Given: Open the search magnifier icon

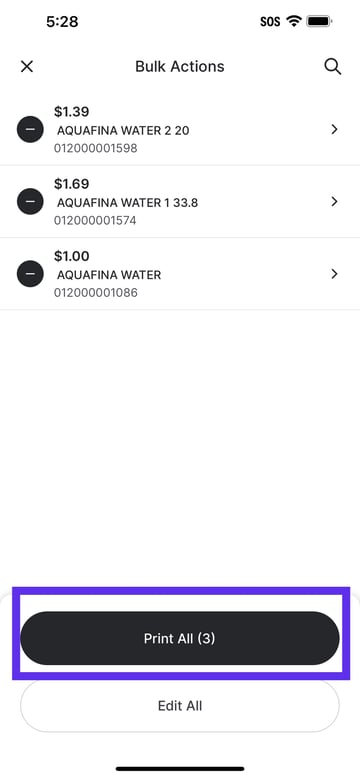Looking at the screenshot, I should [333, 66].
